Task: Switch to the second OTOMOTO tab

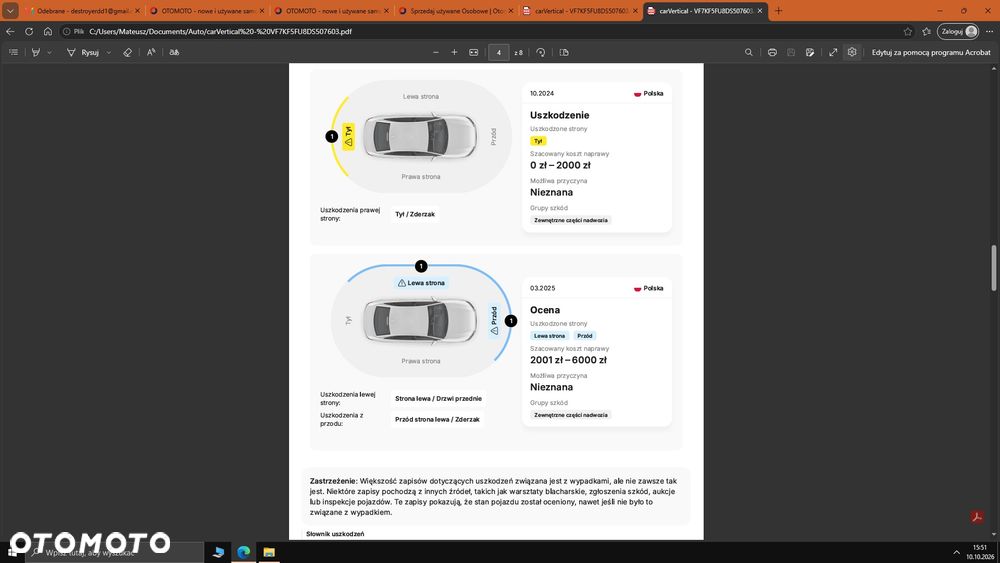Action: point(332,11)
